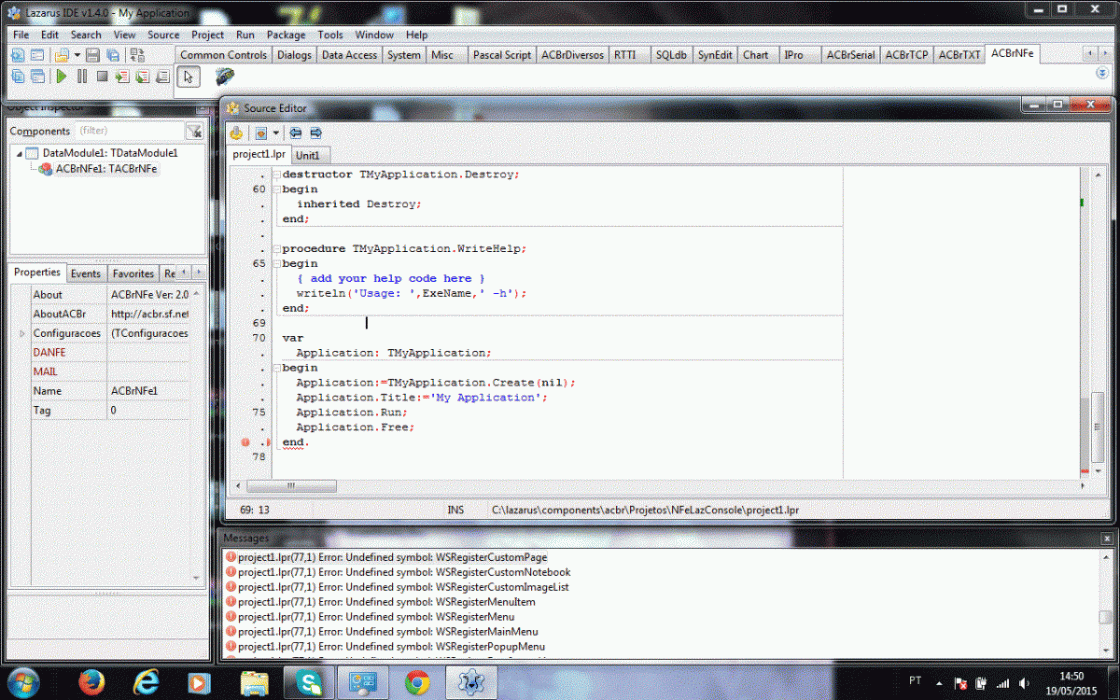Switch to the Favorites tab in Object Inspector
This screenshot has height=700, width=1120.
coord(133,274)
